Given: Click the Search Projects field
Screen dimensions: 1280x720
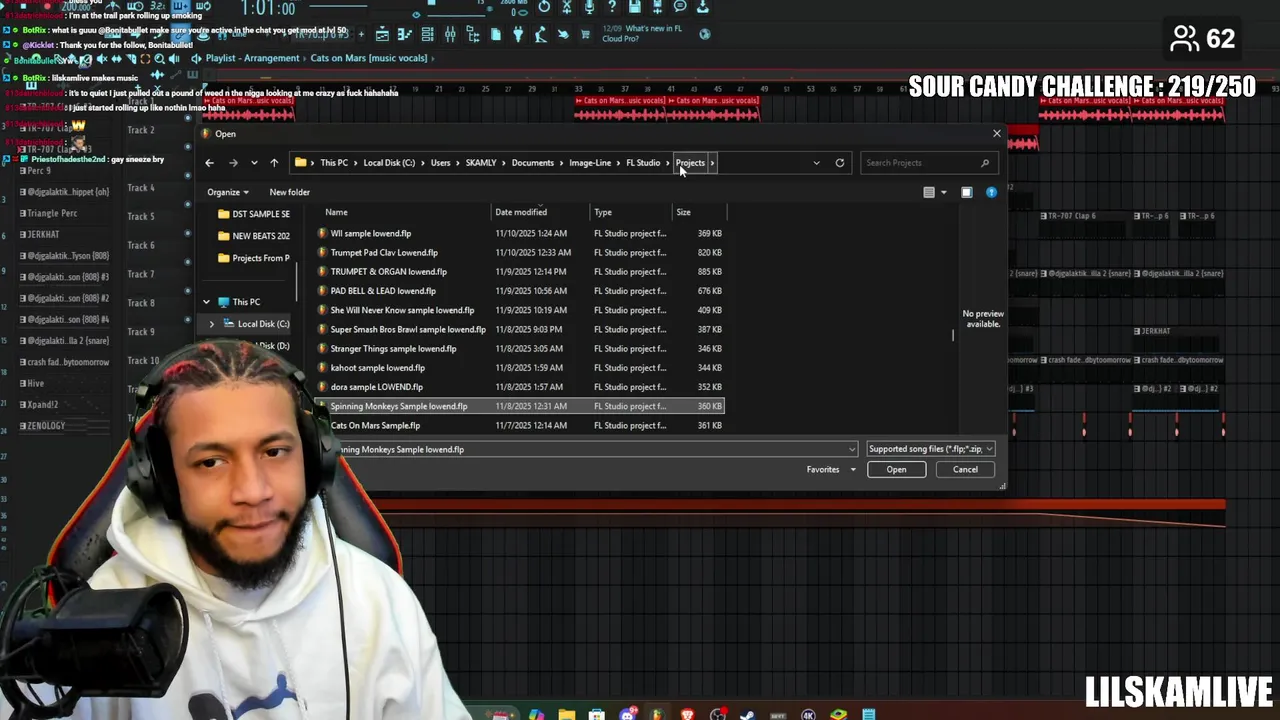Looking at the screenshot, I should (927, 163).
